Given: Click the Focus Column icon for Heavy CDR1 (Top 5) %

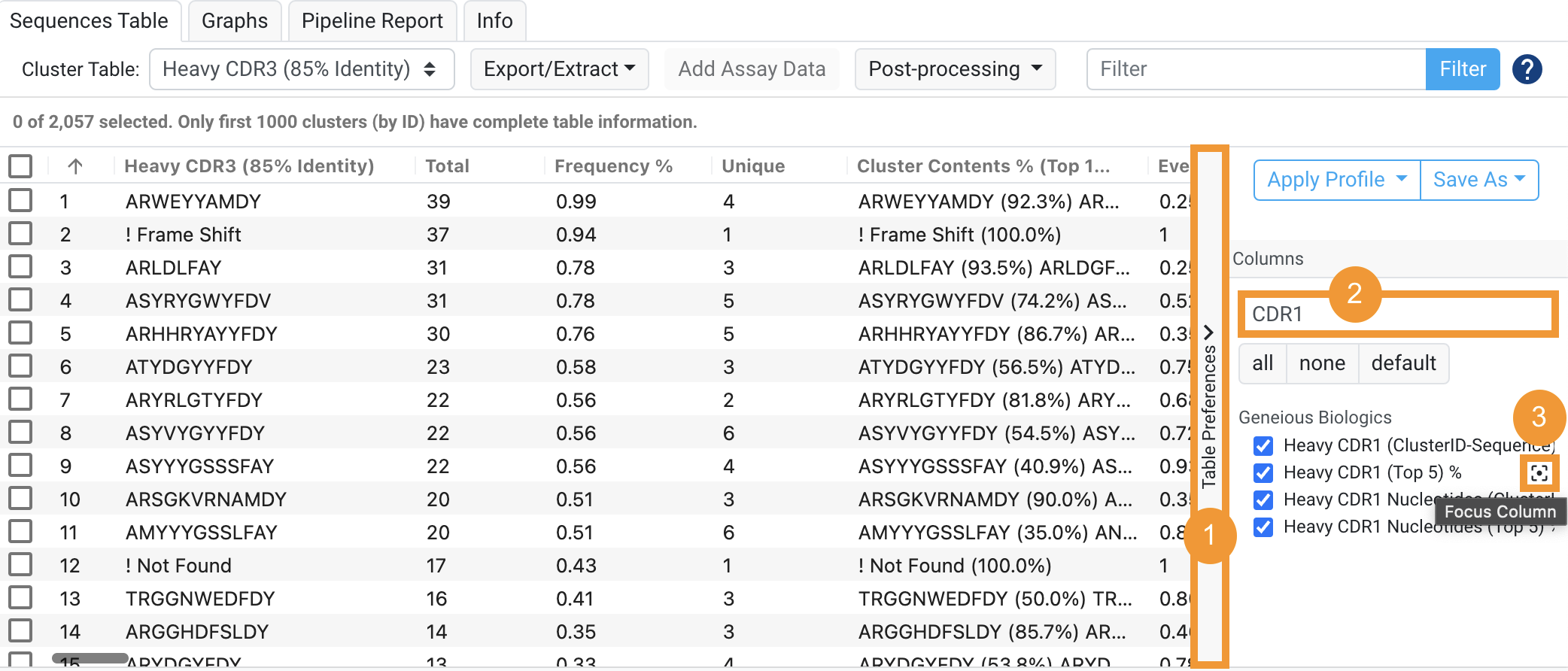Looking at the screenshot, I should pyautogui.click(x=1539, y=472).
